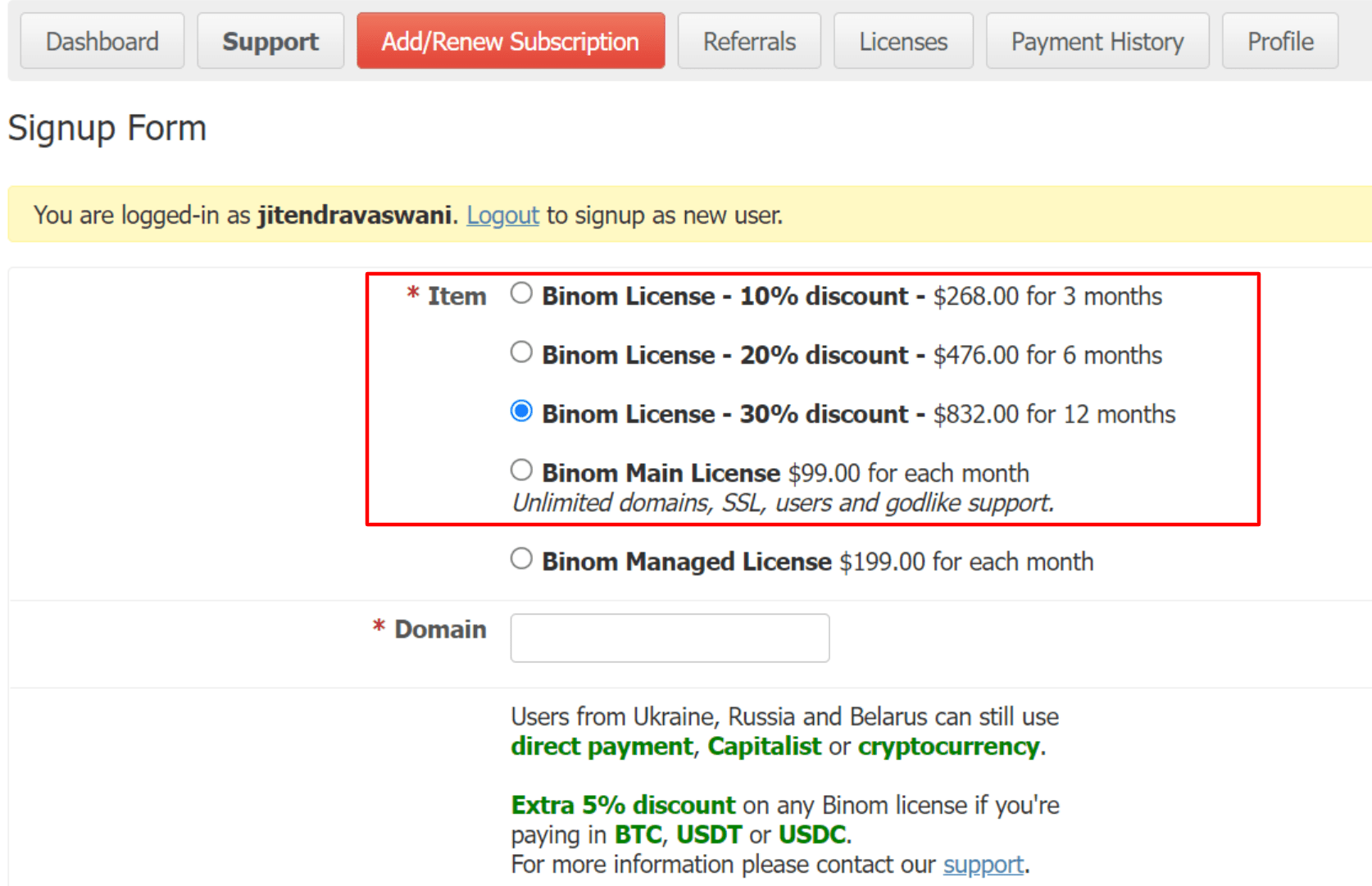1372x886 pixels.
Task: Click inside the Domain input field
Action: click(669, 638)
